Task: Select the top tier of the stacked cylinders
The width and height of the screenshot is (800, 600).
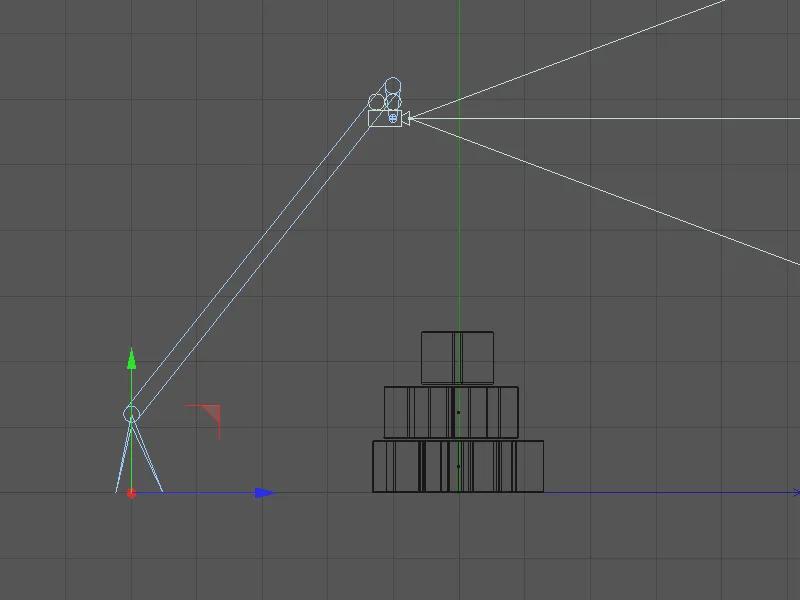Action: click(x=457, y=358)
